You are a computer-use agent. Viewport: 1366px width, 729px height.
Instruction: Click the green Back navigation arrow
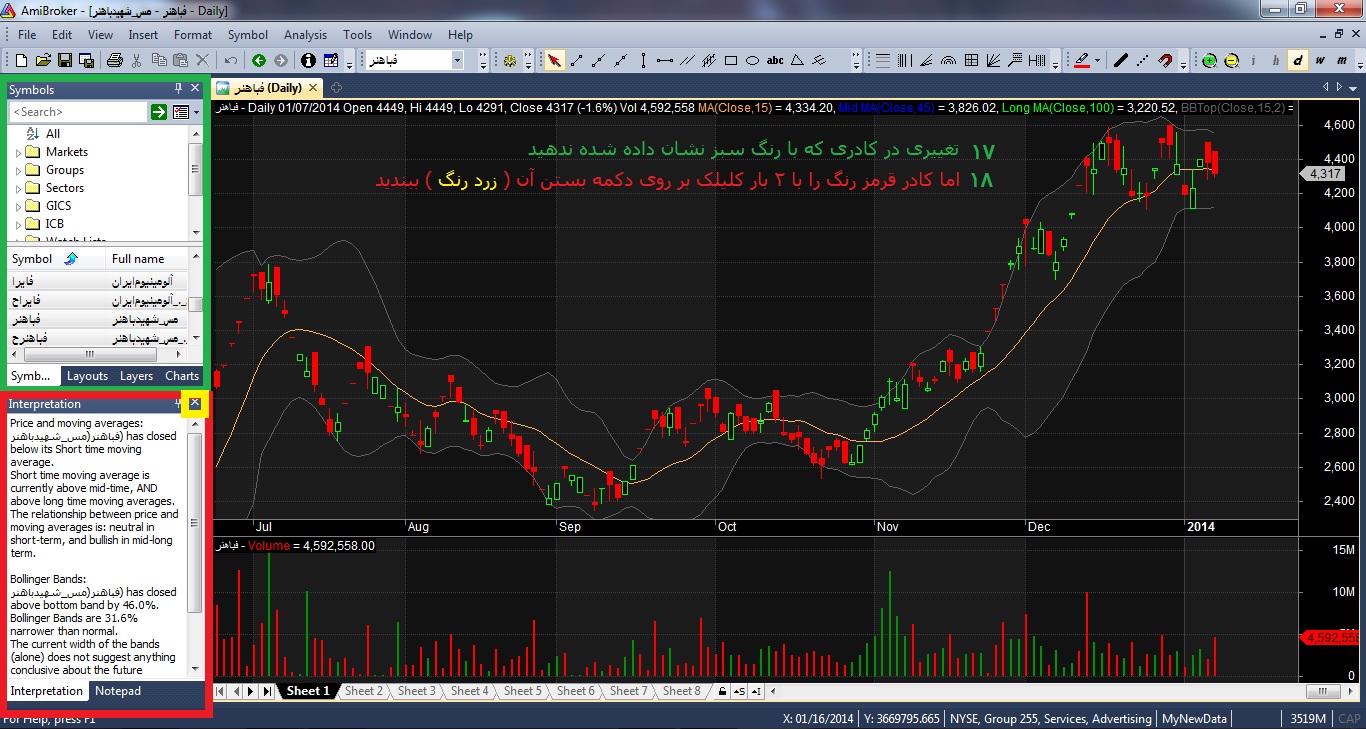(259, 61)
